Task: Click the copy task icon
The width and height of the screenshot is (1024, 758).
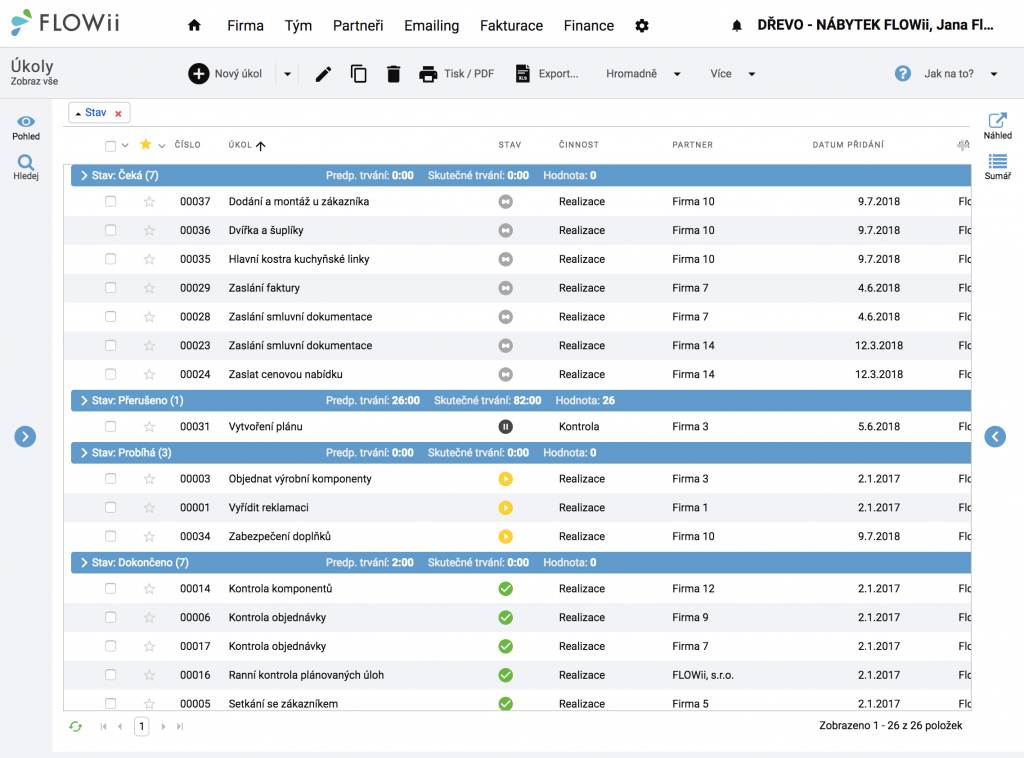Action: pos(359,74)
